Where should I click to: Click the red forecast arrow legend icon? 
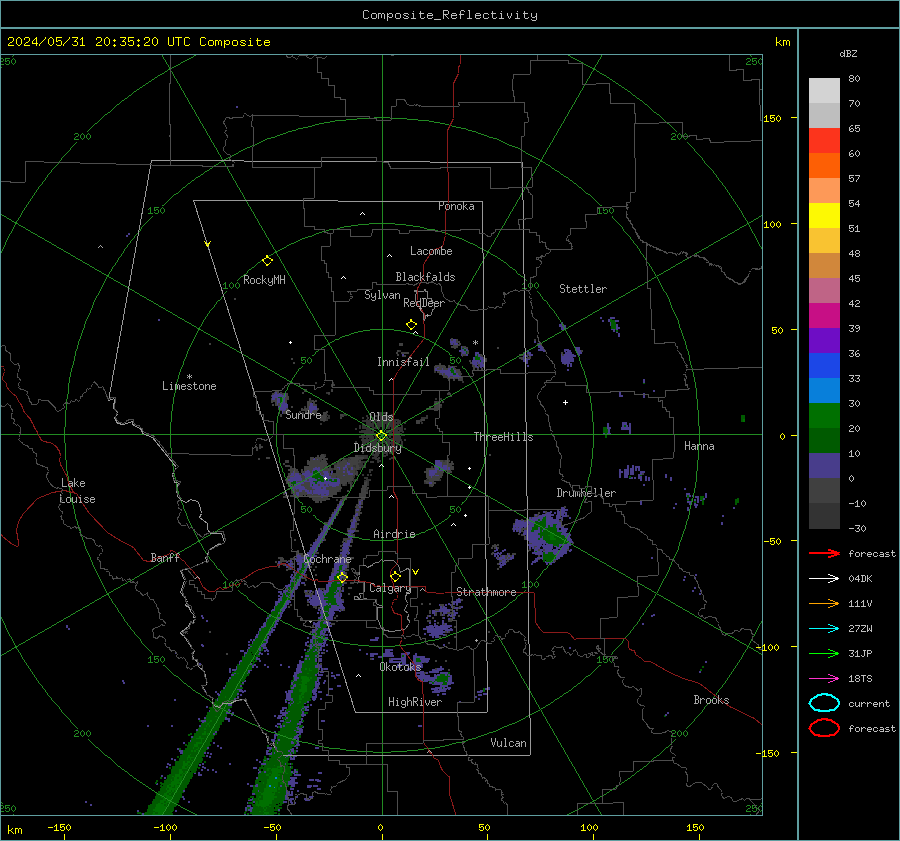click(824, 553)
